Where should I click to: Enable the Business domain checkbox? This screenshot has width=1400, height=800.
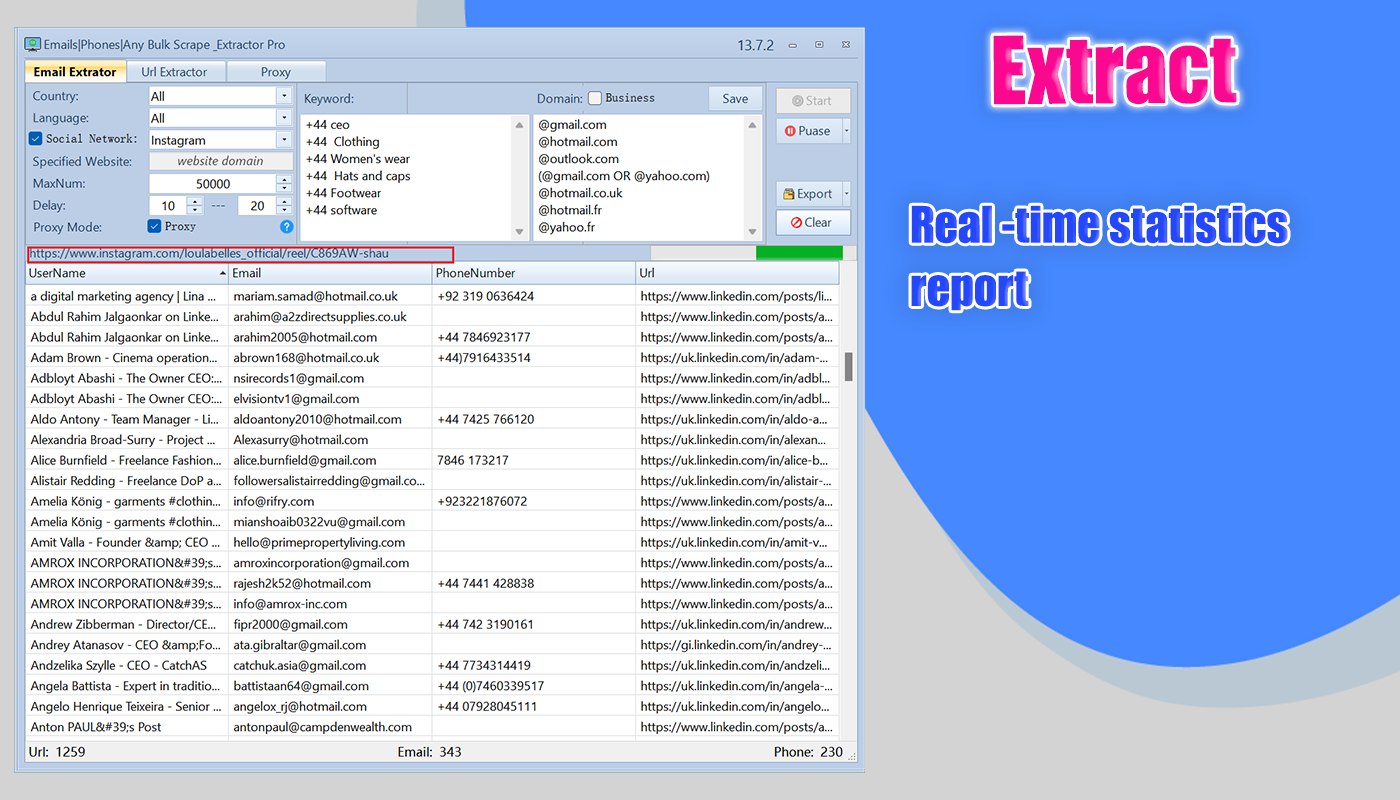pos(595,98)
